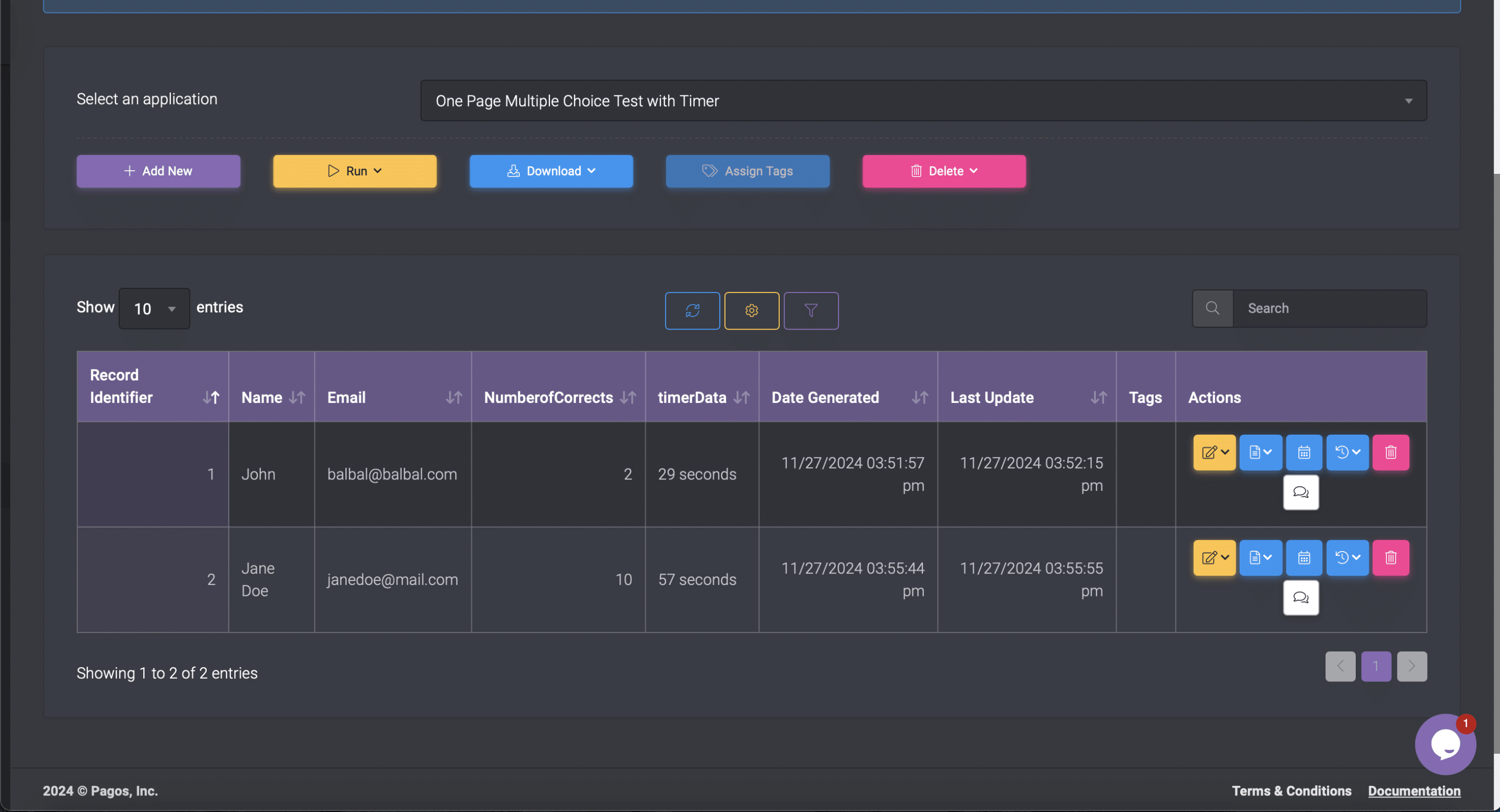Screen dimensions: 1500x812
Task: Open the calendar action on John's row
Action: [x=1304, y=452]
